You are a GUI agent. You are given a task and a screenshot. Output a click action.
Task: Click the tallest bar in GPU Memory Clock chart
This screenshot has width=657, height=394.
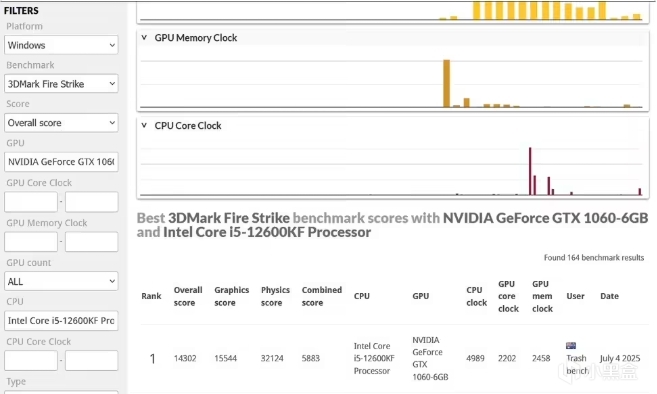click(447, 83)
